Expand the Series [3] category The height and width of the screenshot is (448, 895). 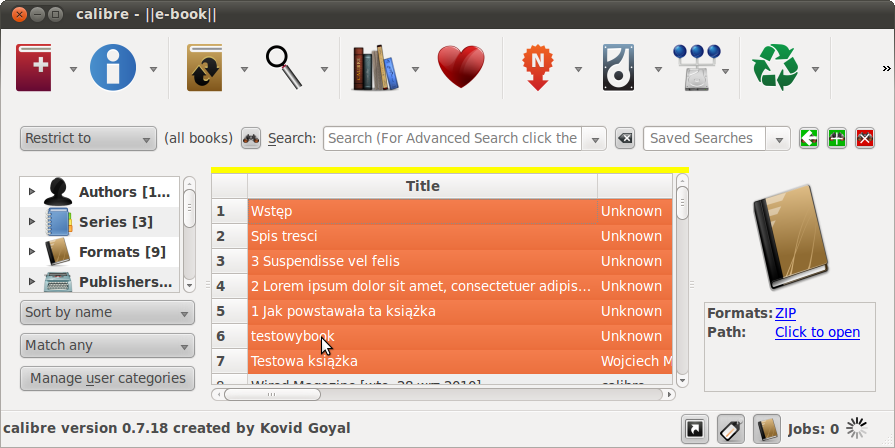(x=32, y=221)
